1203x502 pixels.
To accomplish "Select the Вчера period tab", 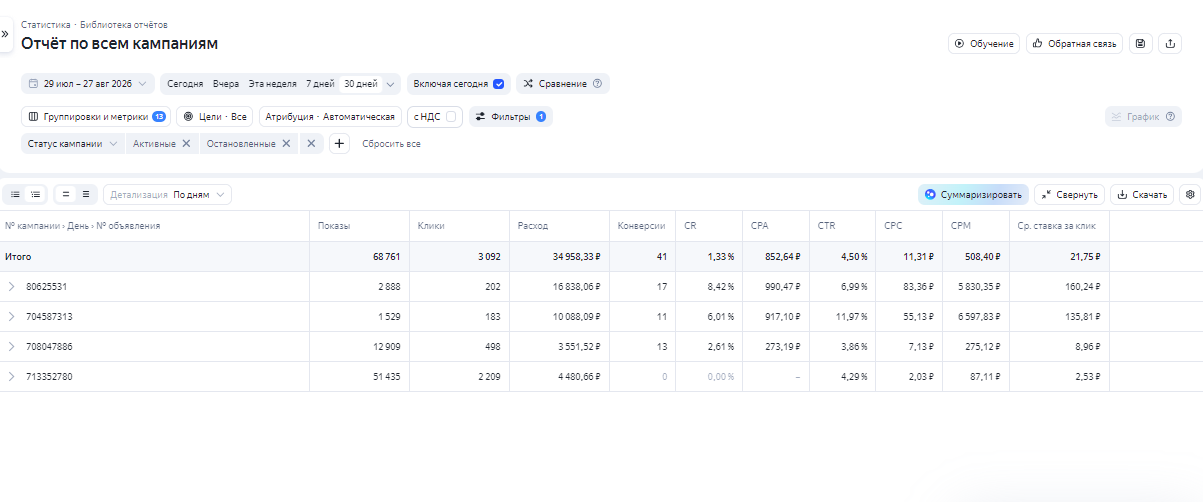I will coord(226,84).
